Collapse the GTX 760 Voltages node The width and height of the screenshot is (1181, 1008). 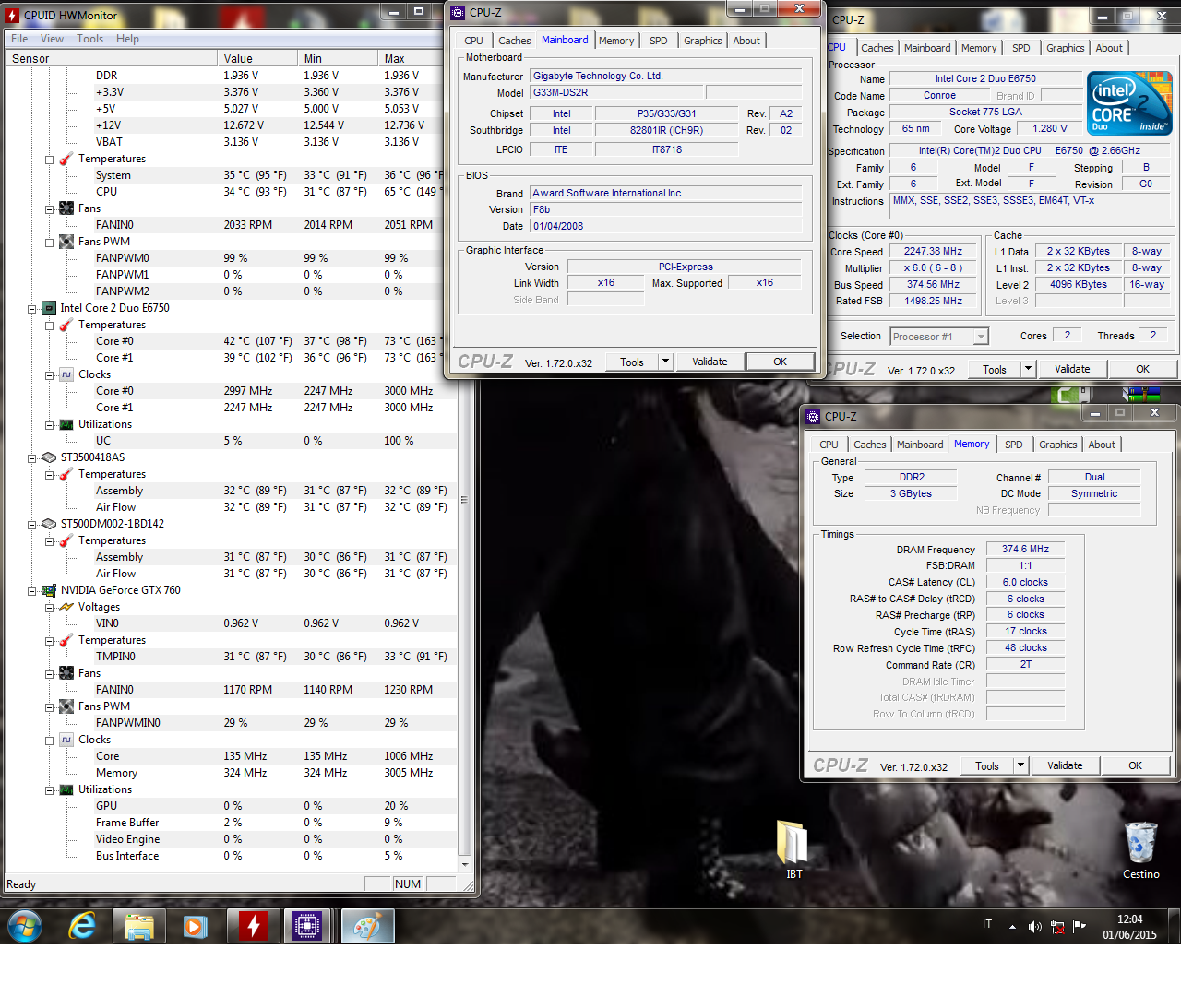click(x=50, y=608)
